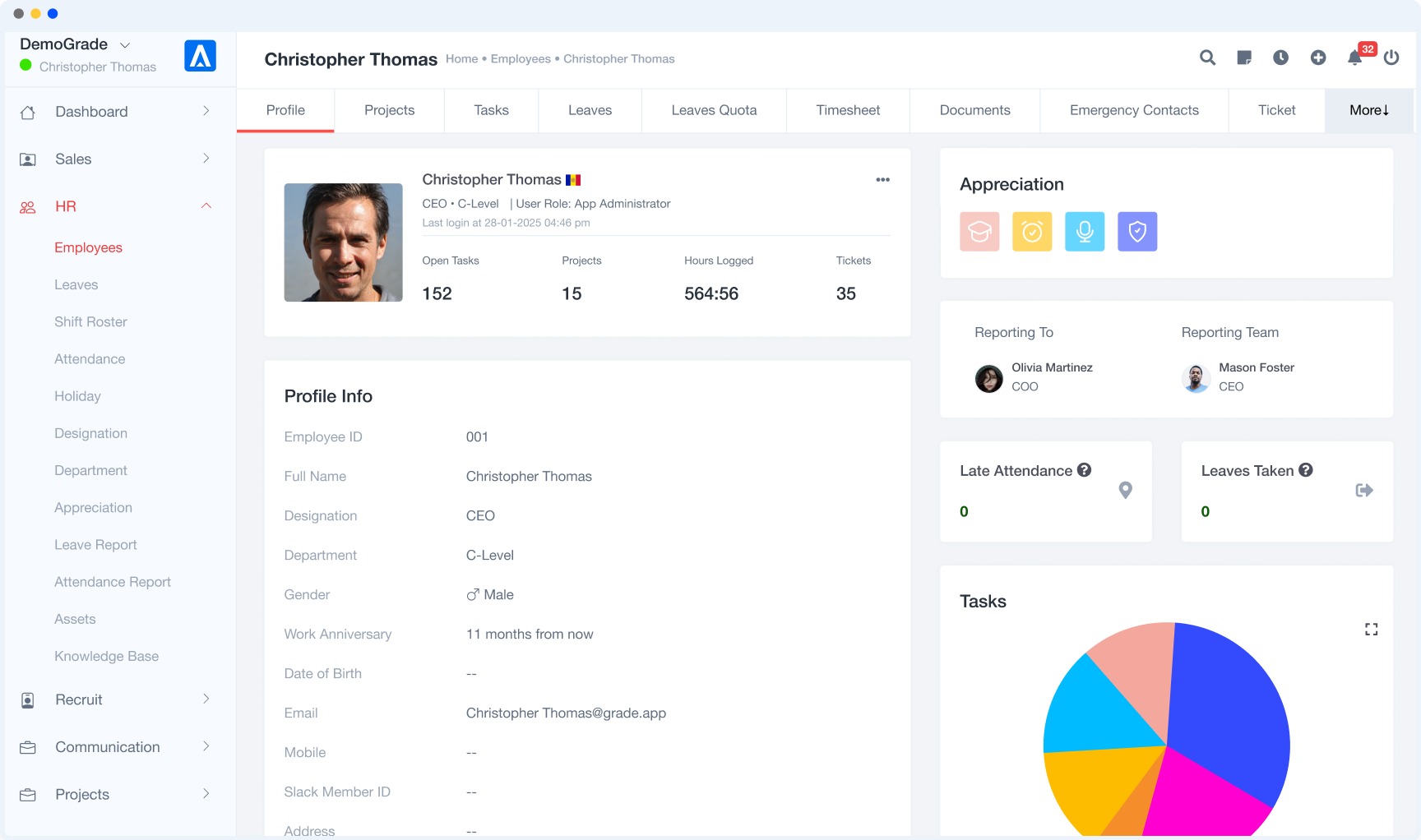Open the time history icon in header

click(1280, 58)
